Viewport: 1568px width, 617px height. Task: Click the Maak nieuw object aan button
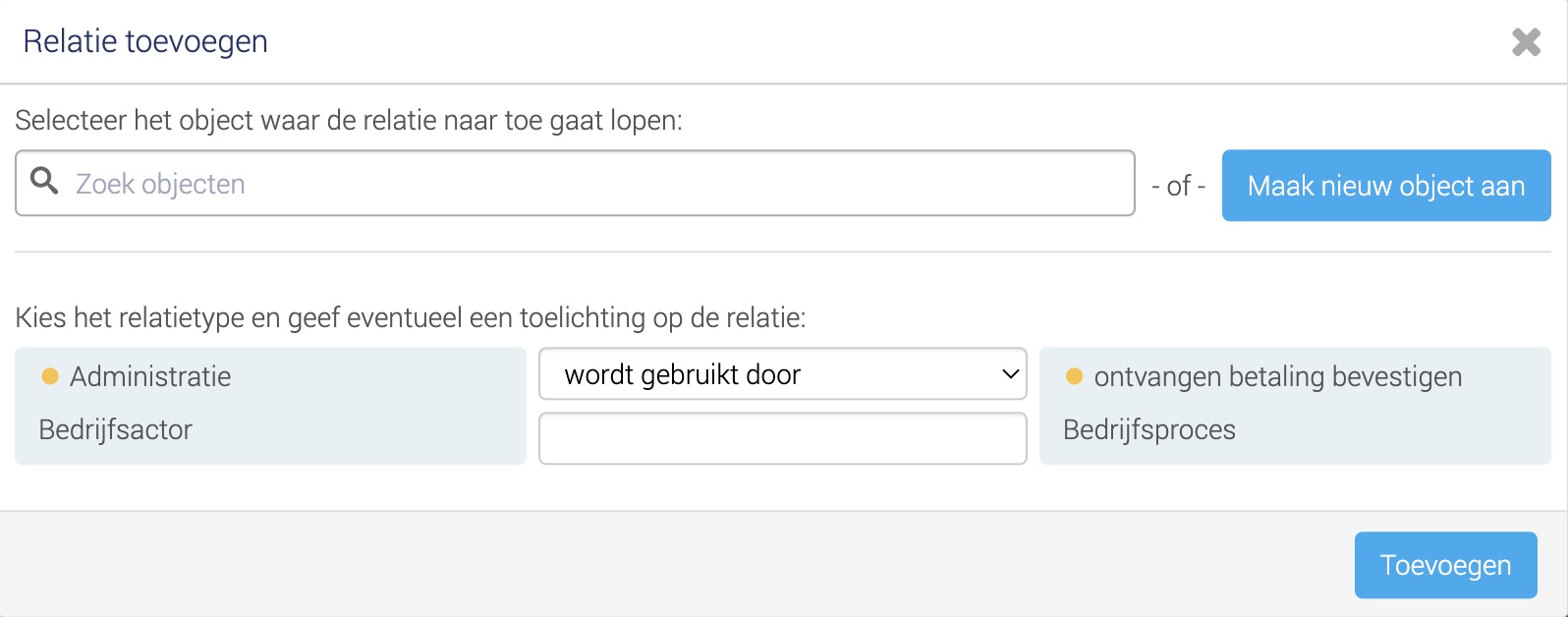[x=1386, y=186]
